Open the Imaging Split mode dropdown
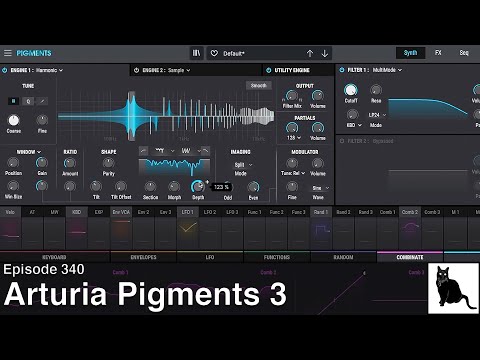 tap(243, 165)
